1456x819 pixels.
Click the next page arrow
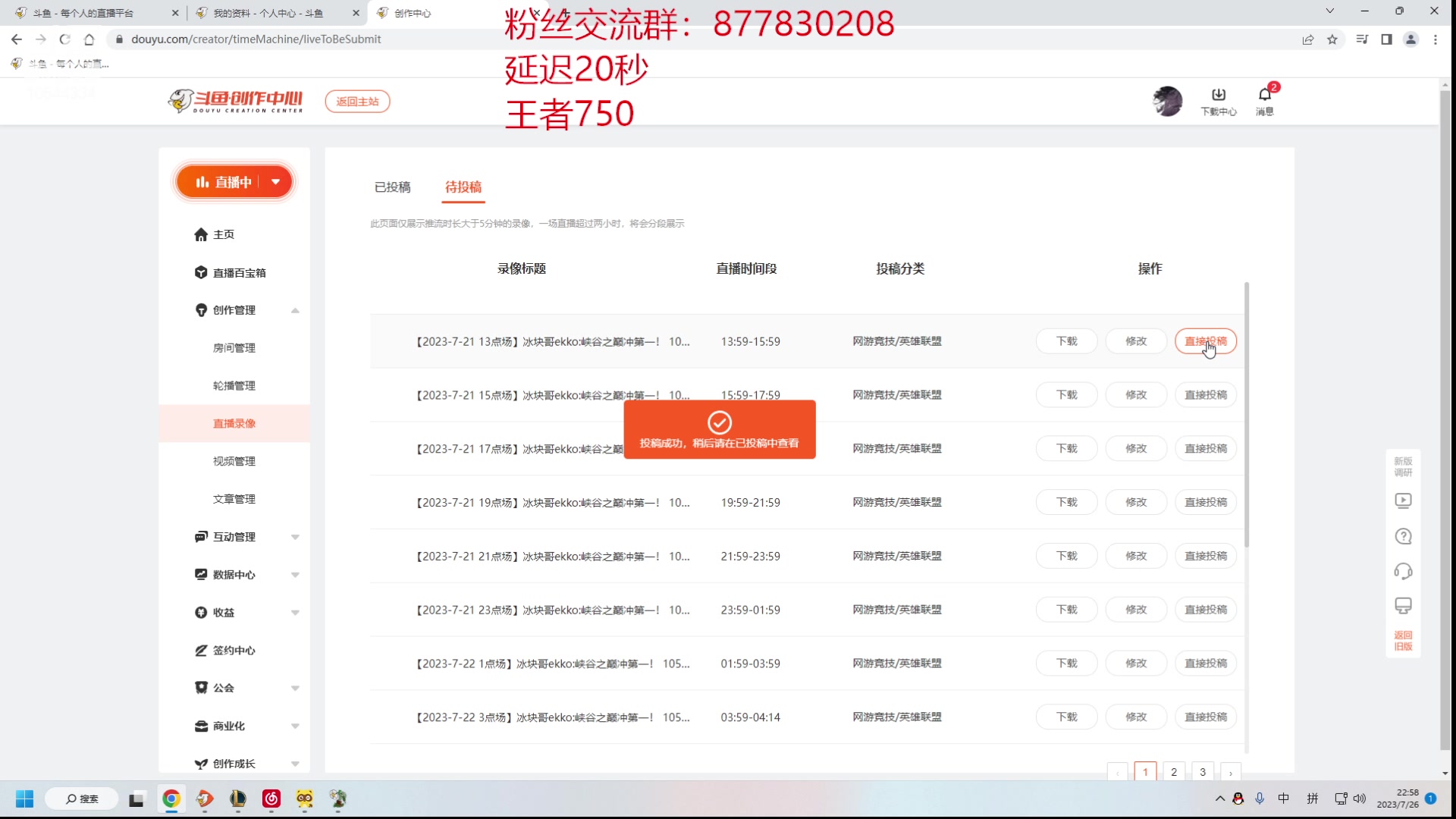[x=1231, y=772]
